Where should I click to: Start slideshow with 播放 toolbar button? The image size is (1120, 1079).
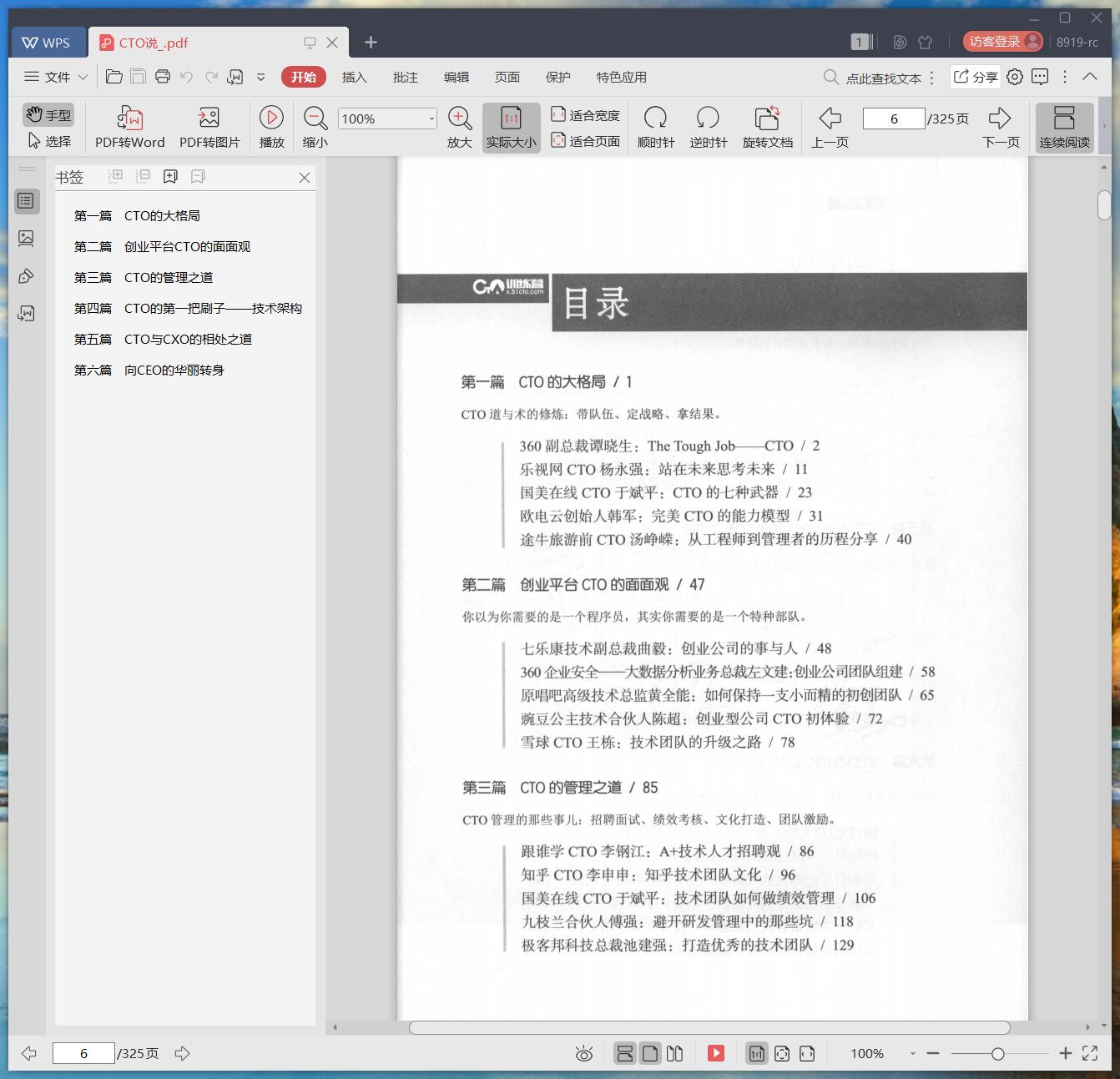(x=271, y=128)
